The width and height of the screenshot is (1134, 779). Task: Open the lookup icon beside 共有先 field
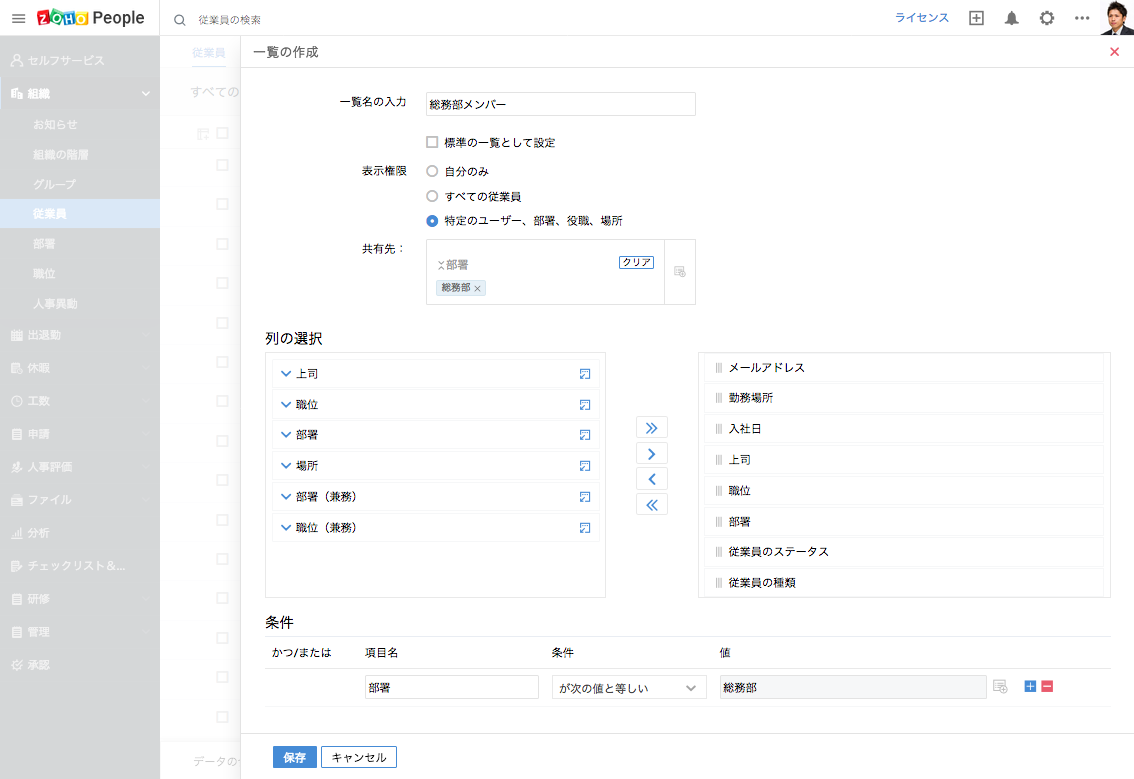coord(680,271)
